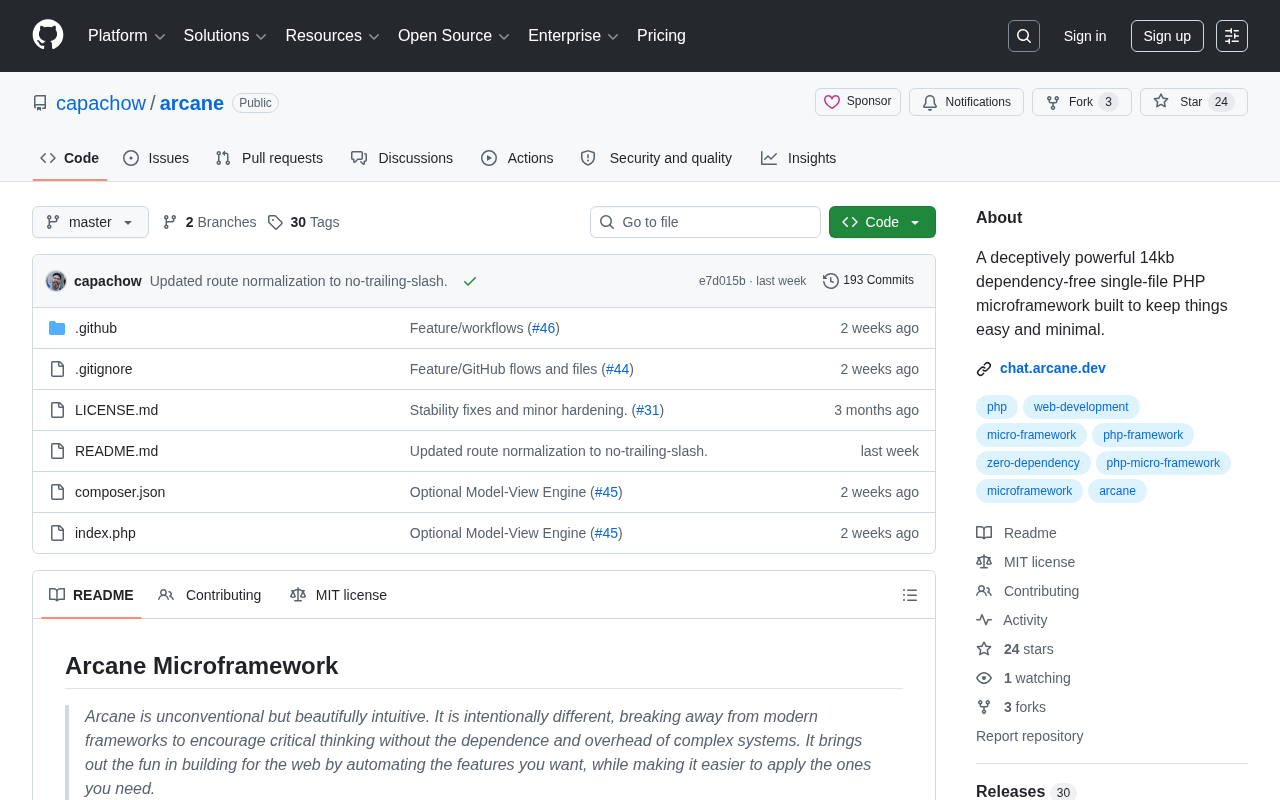This screenshot has width=1280, height=800.
Task: Open the green Code dropdown
Action: 881,222
